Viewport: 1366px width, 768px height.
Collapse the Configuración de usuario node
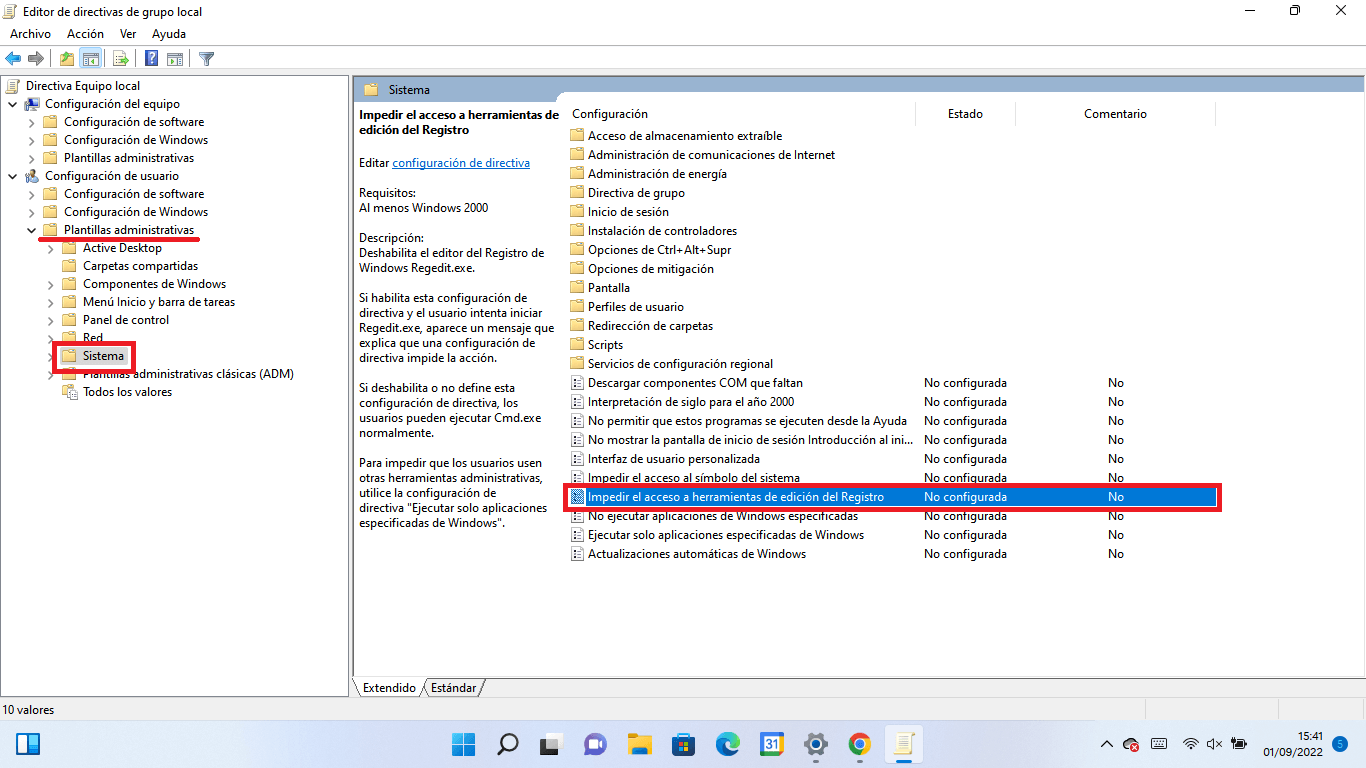point(12,176)
